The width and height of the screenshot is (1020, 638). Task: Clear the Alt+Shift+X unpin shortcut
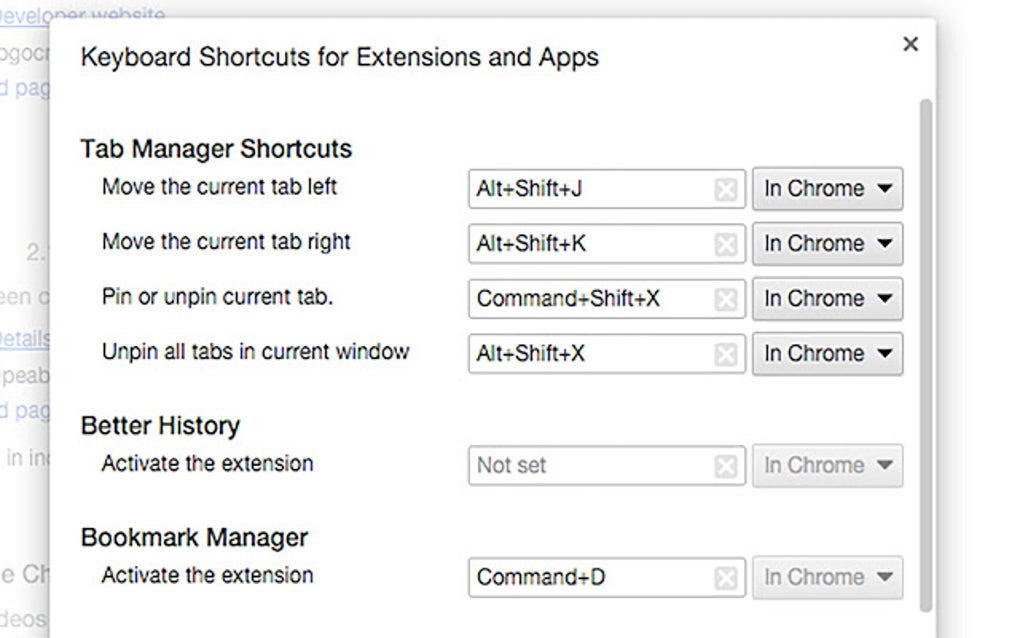point(726,353)
